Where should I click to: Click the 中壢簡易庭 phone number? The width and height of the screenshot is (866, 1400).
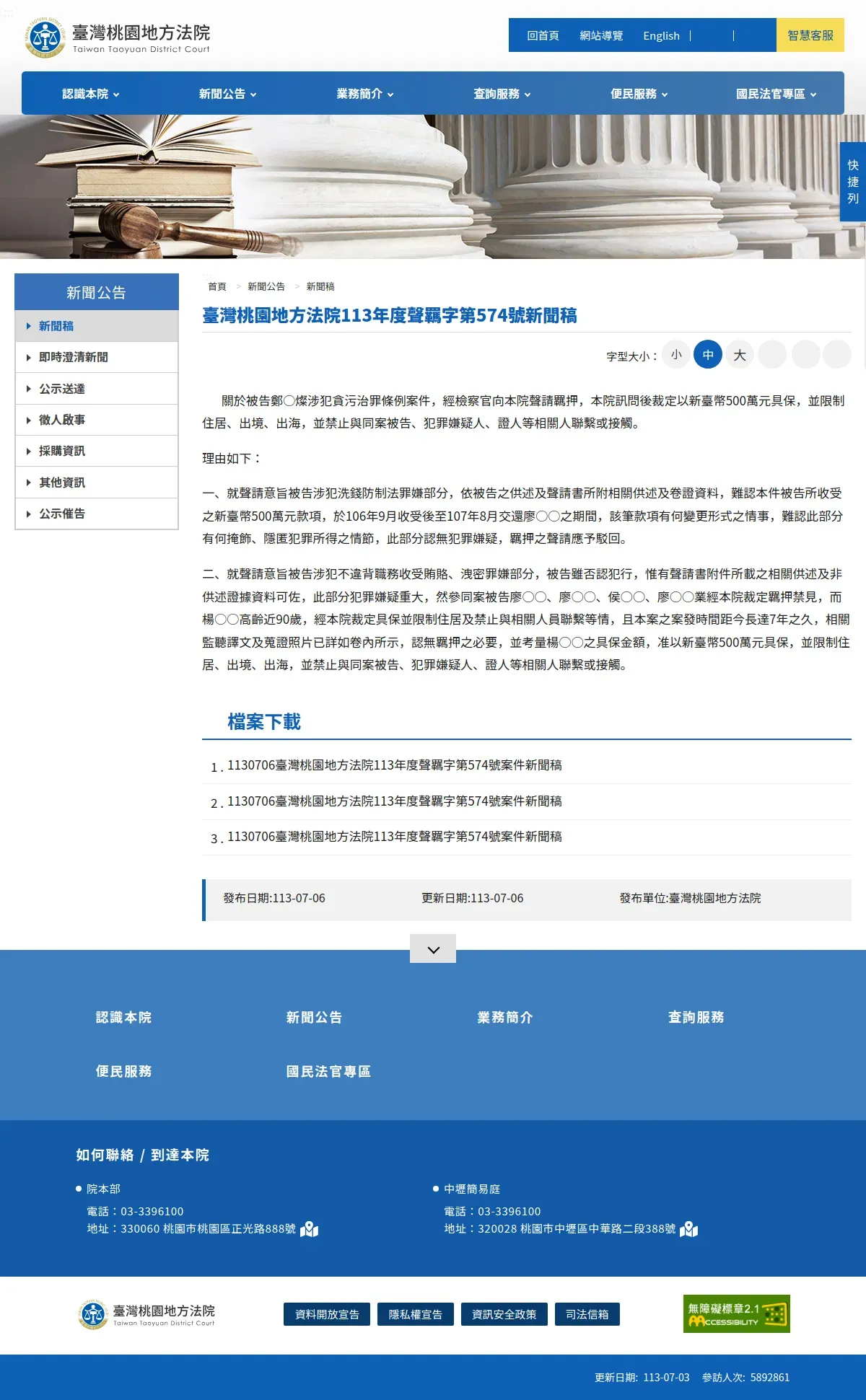pos(509,1211)
